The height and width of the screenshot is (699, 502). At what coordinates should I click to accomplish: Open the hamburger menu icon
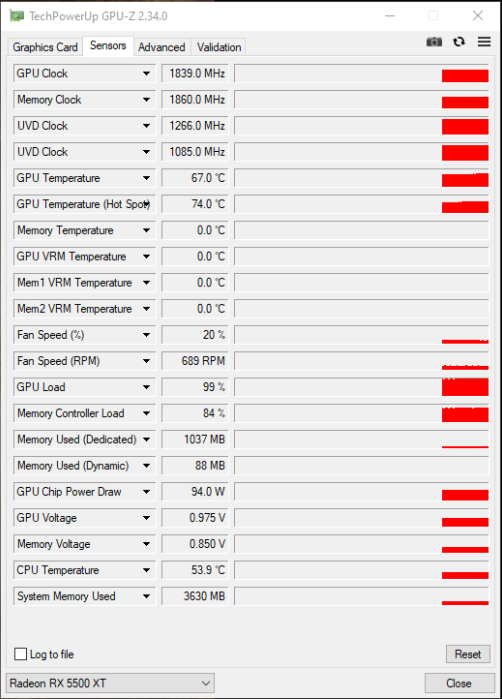[484, 42]
